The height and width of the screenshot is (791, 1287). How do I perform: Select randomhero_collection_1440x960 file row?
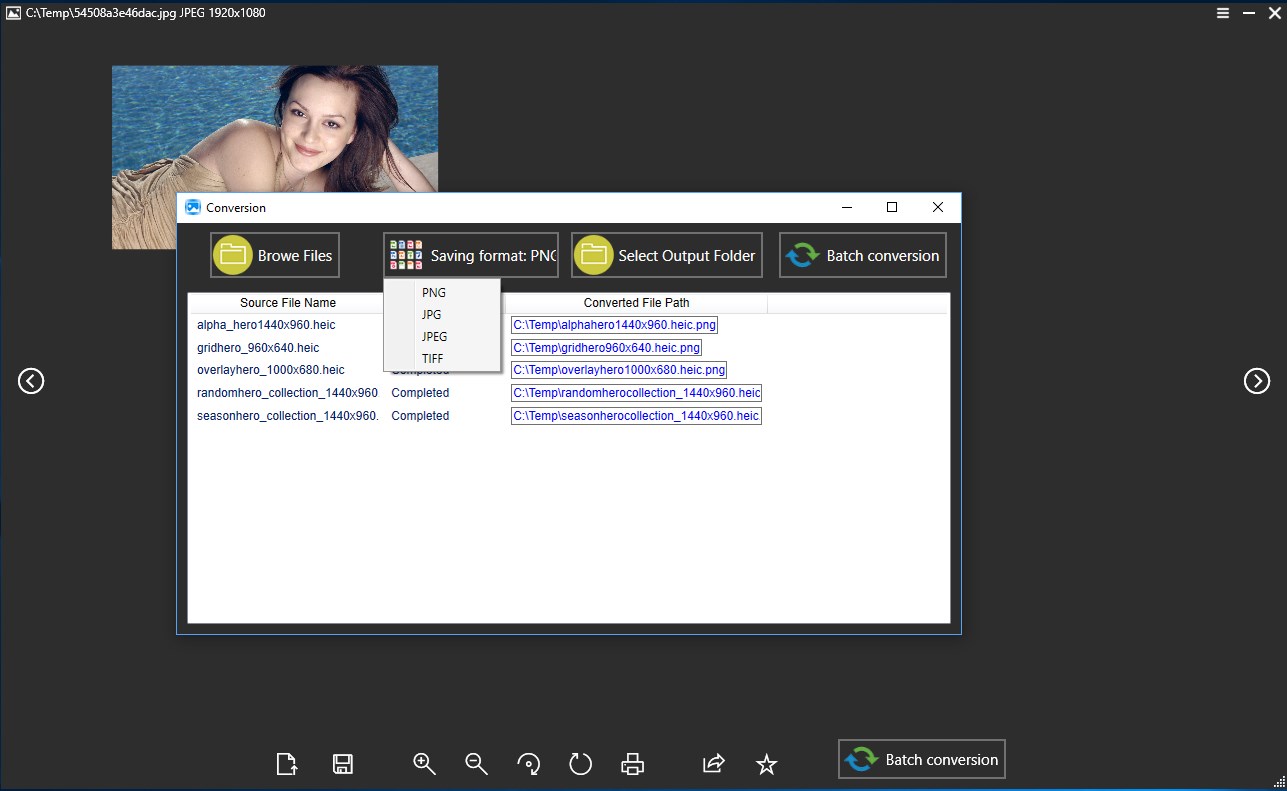click(x=288, y=393)
